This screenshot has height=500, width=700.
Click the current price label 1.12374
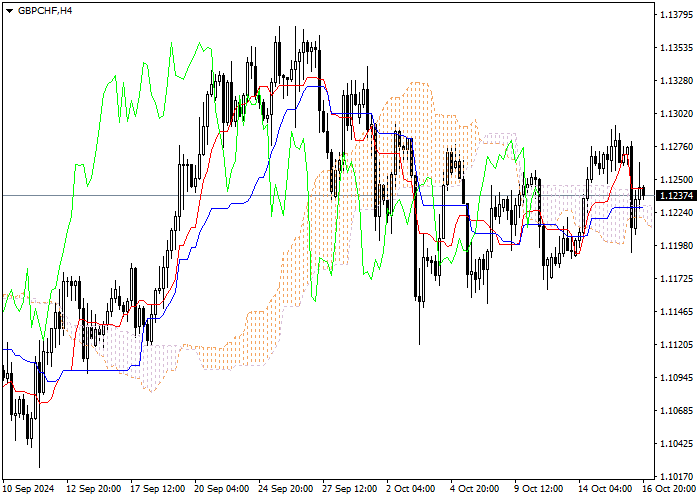[676, 196]
